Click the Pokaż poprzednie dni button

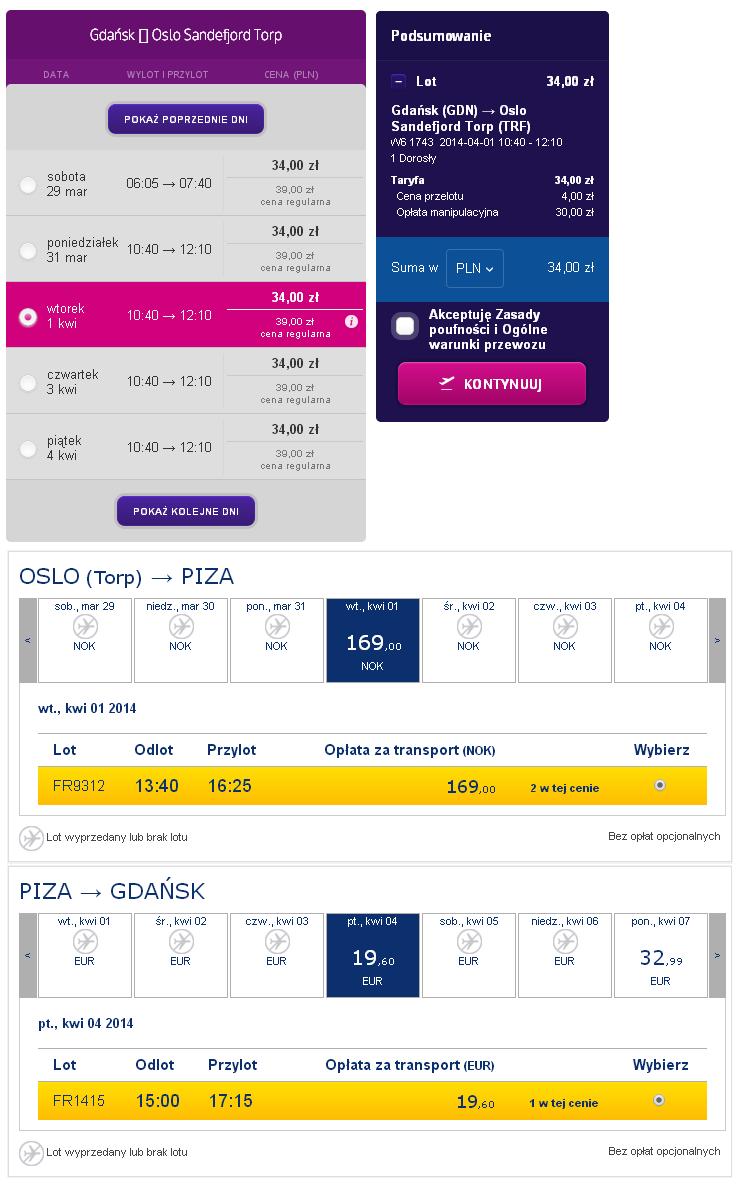point(186,119)
